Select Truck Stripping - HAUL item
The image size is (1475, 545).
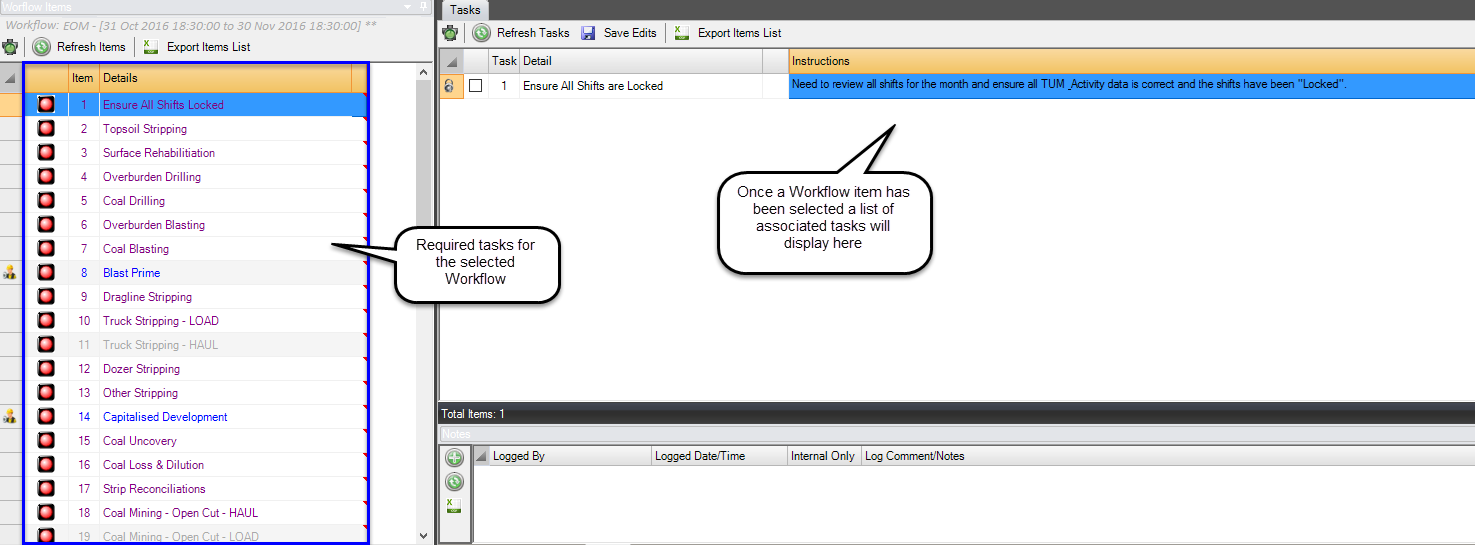160,345
